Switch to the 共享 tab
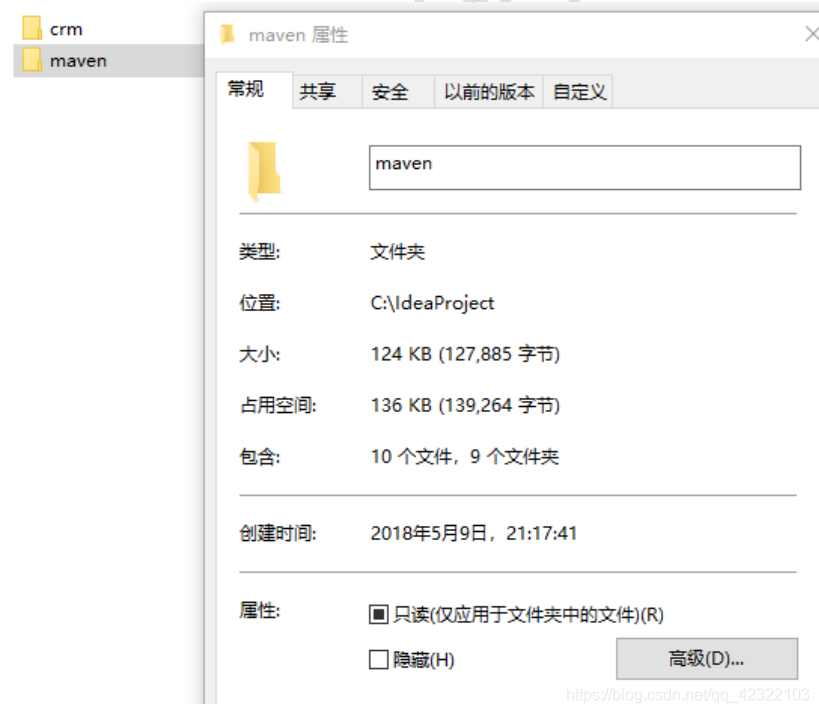 click(x=327, y=92)
